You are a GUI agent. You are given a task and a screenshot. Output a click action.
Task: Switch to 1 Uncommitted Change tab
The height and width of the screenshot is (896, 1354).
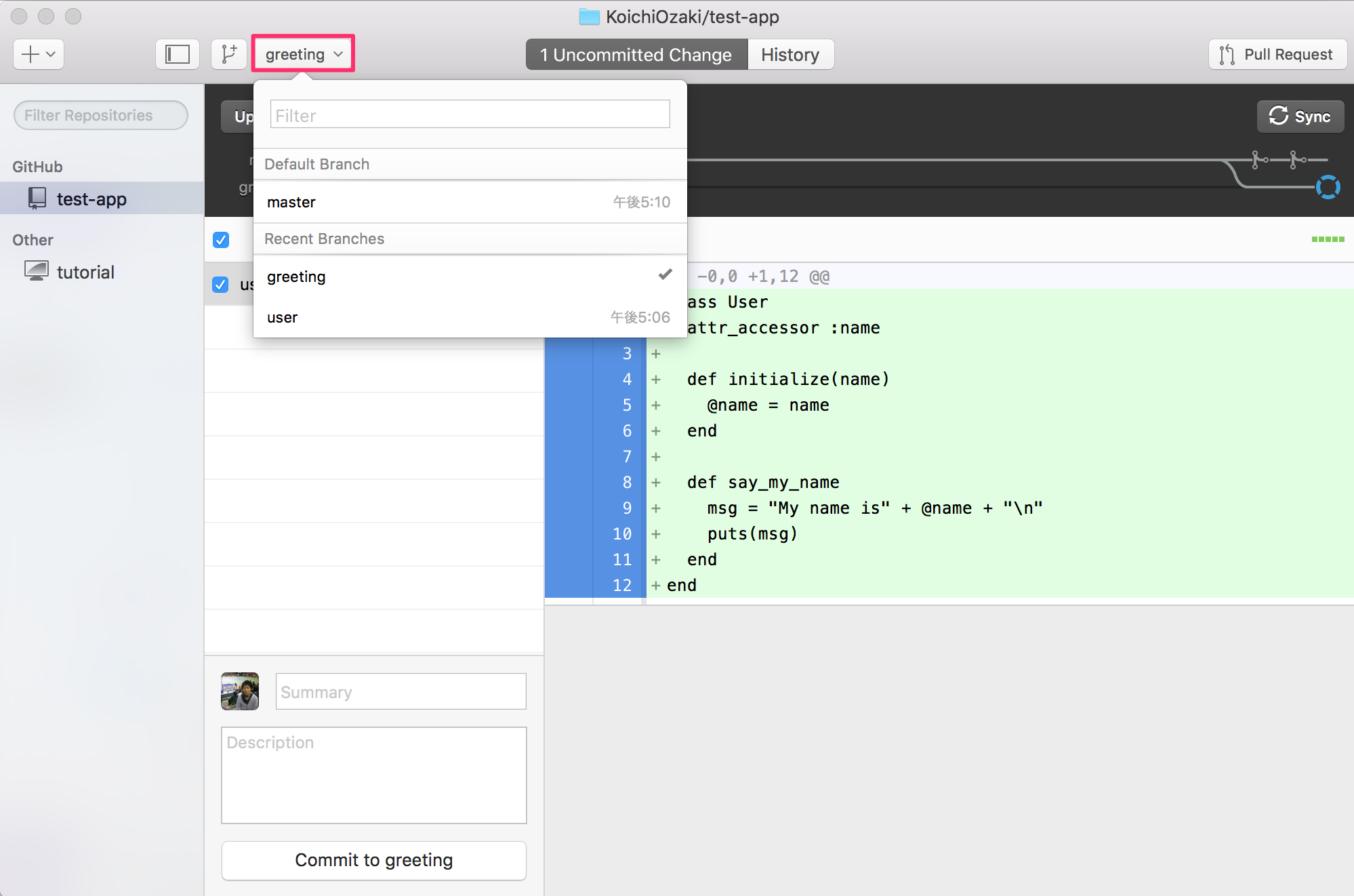pyautogui.click(x=636, y=54)
